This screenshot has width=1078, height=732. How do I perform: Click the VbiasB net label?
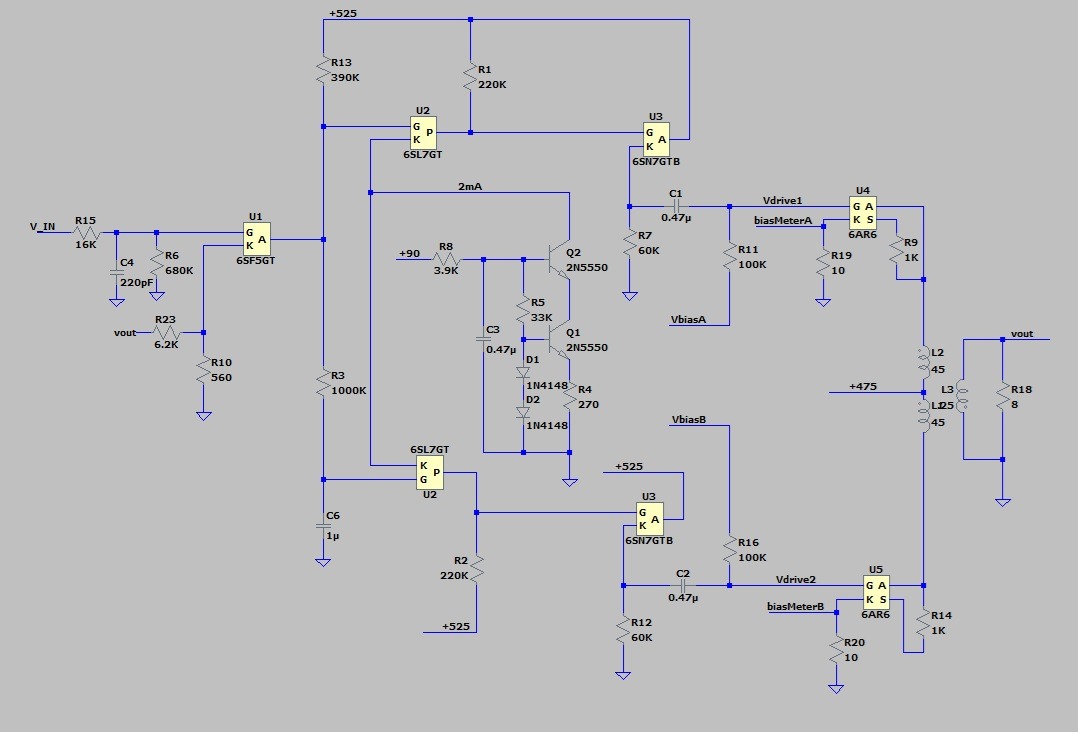689,419
